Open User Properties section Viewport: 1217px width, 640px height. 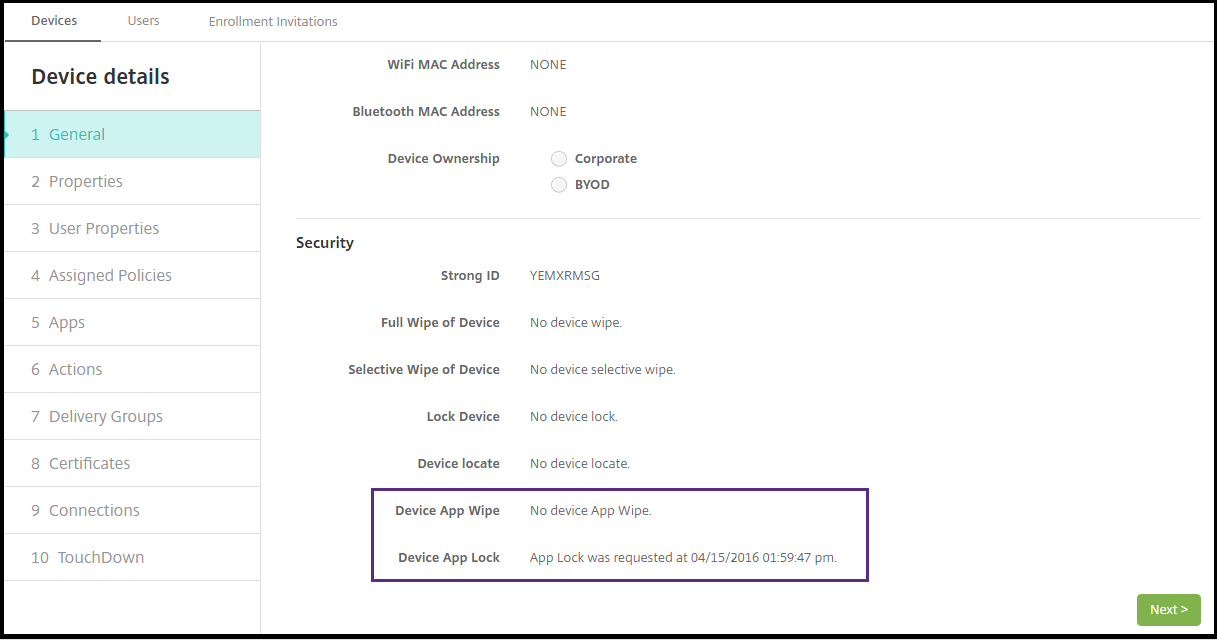pos(104,229)
